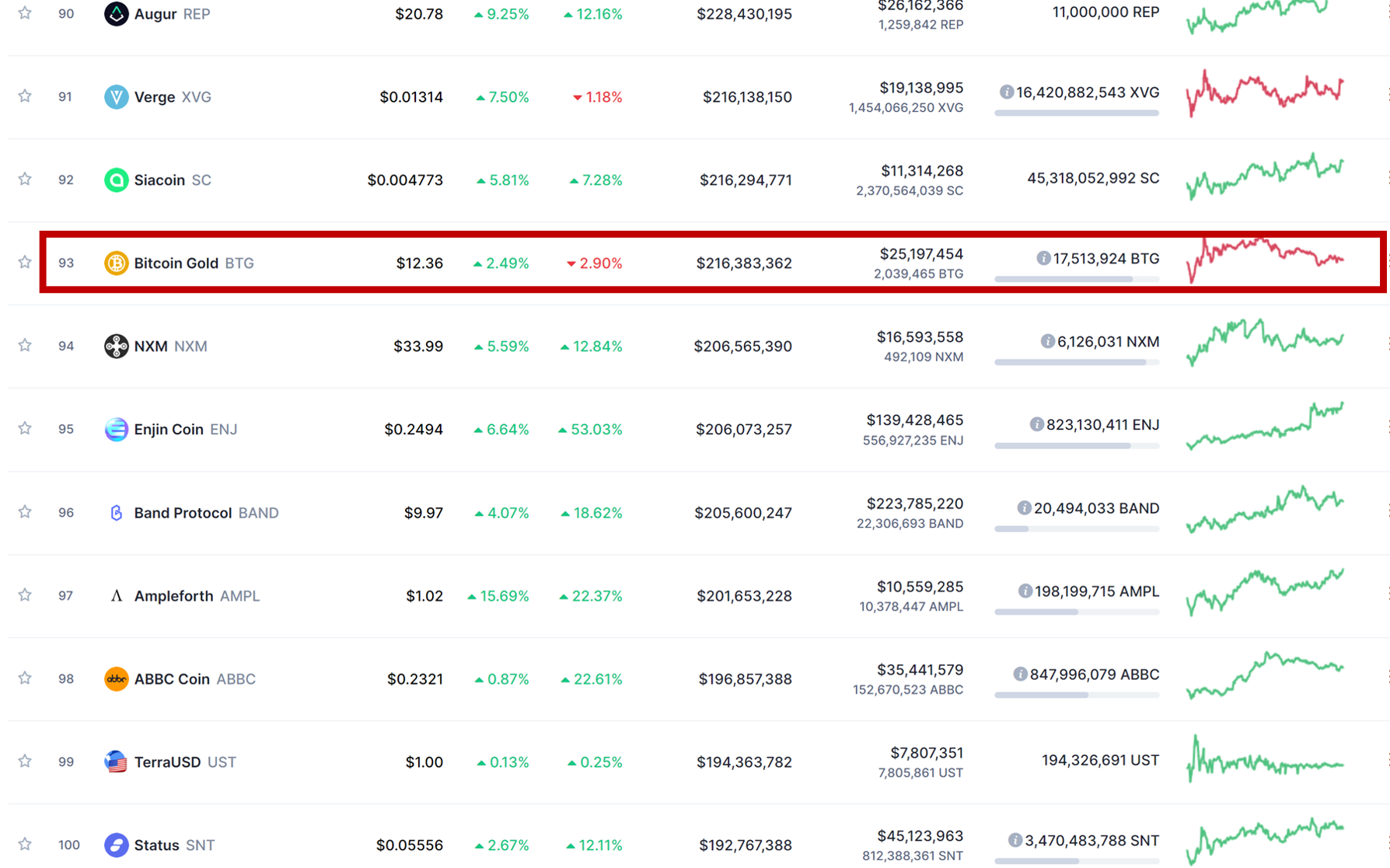Open info icon beside 17,513,924 BTG supply
Viewport: 1390px width, 868px height.
(x=1043, y=258)
